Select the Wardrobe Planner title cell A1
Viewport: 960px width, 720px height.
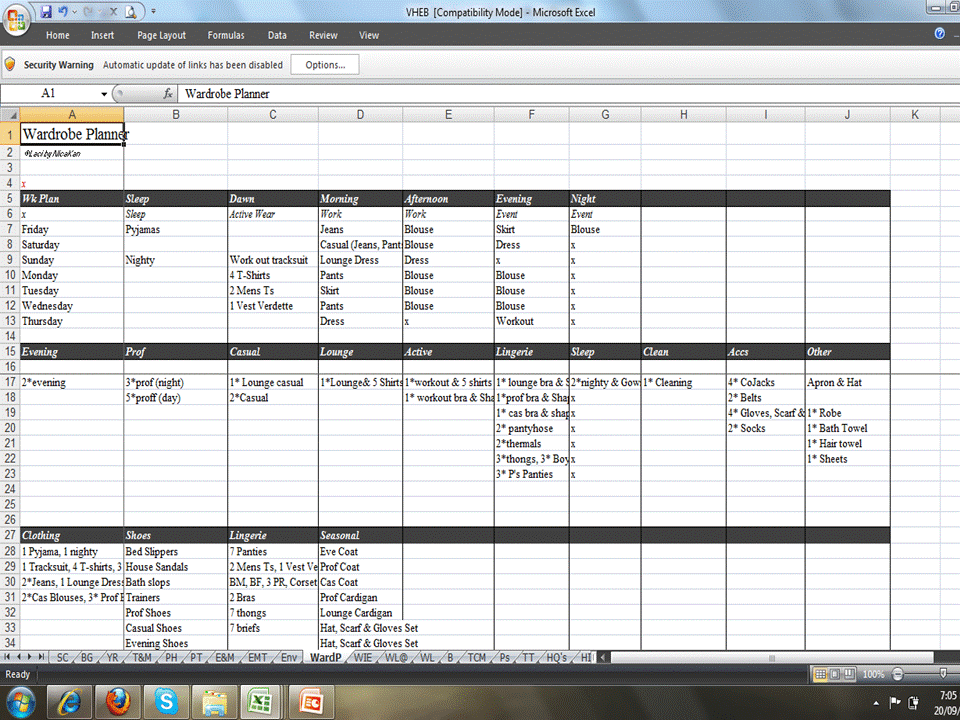[72, 133]
